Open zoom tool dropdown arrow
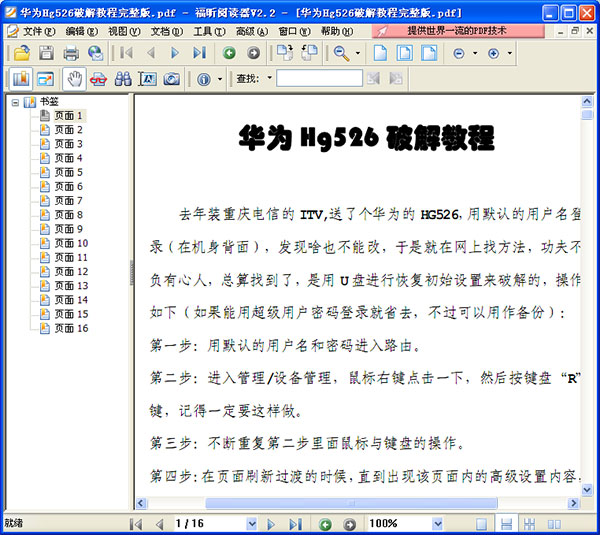Viewport: 600px width, 535px height. 358,53
